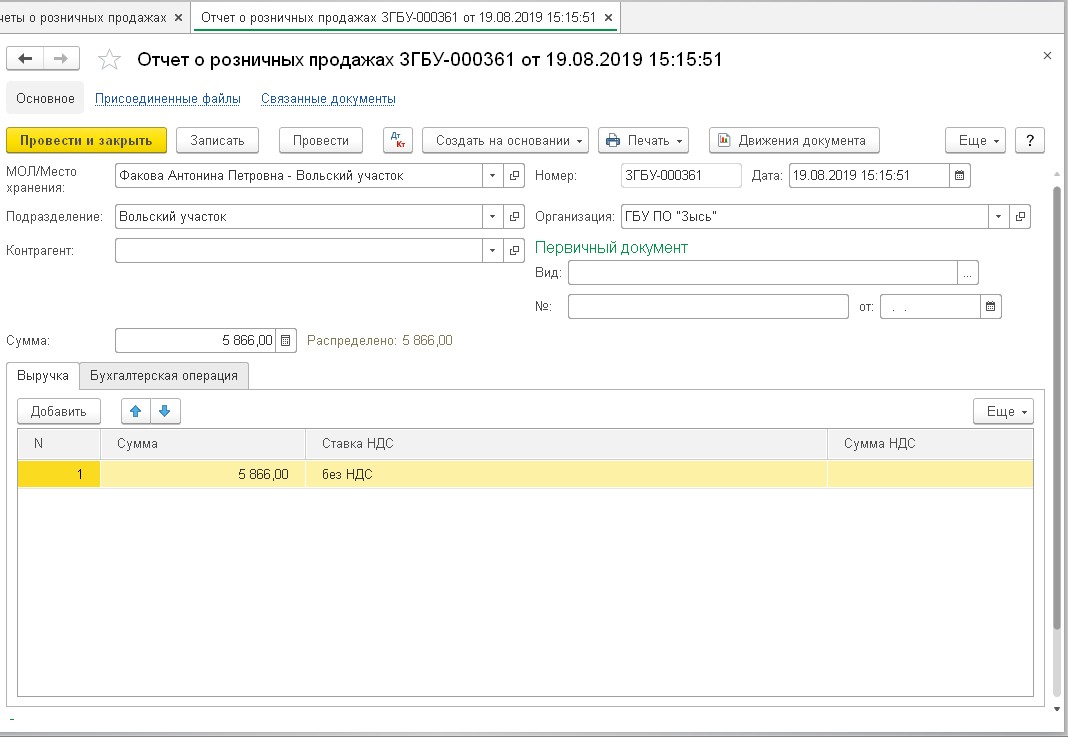Open calendar for primary document date
The image size is (1068, 737).
[x=991, y=307]
